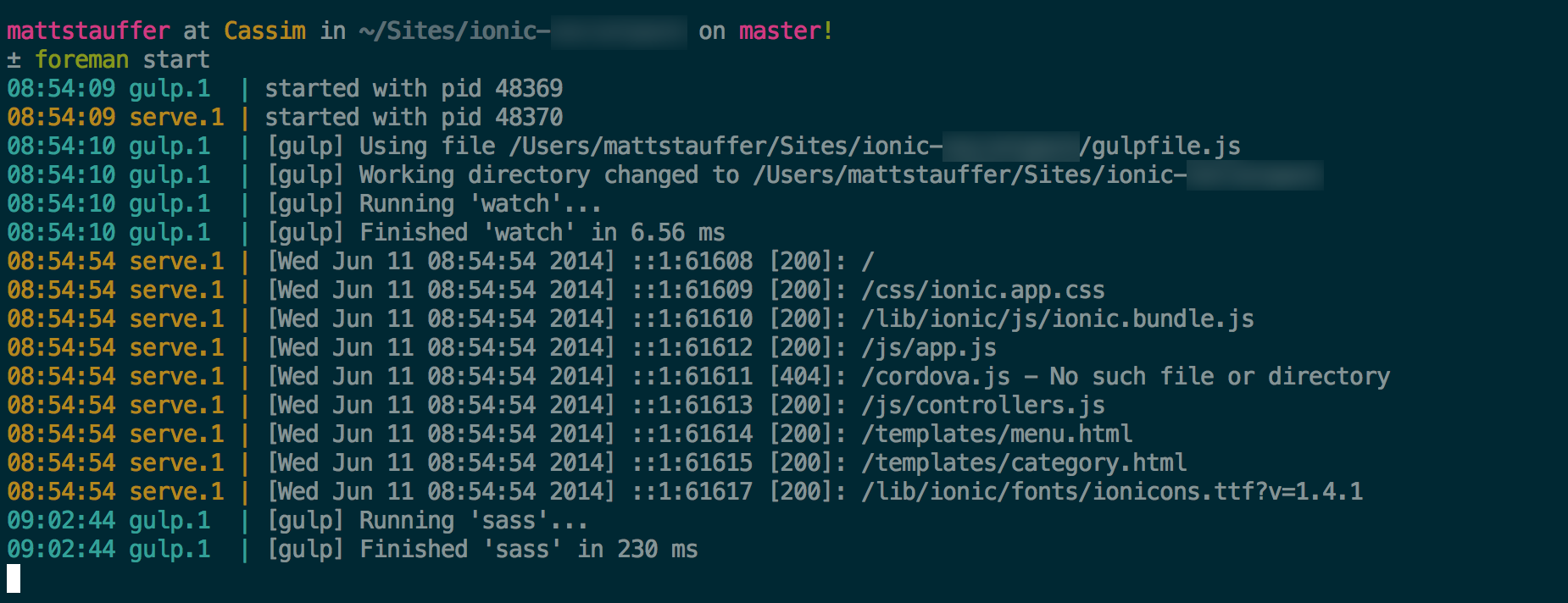Click 'started with pid 48370' text
Image resolution: width=1568 pixels, height=603 pixels.
point(414,118)
